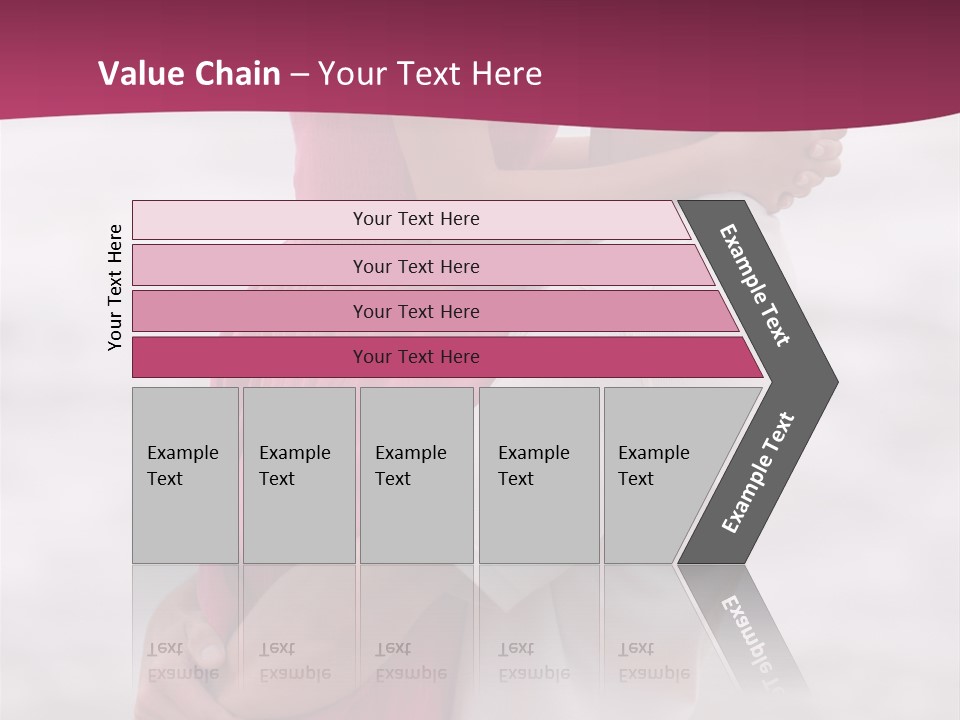Select the third gray 'Example Text' box

point(416,475)
